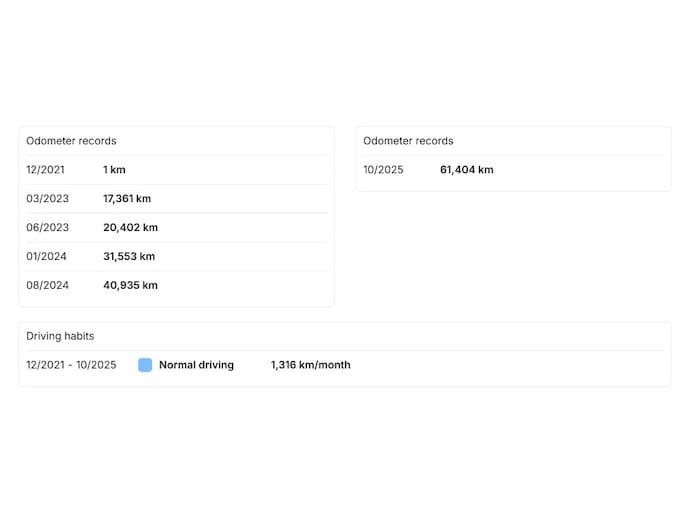Click the 1,316 km/month average value

pos(310,365)
